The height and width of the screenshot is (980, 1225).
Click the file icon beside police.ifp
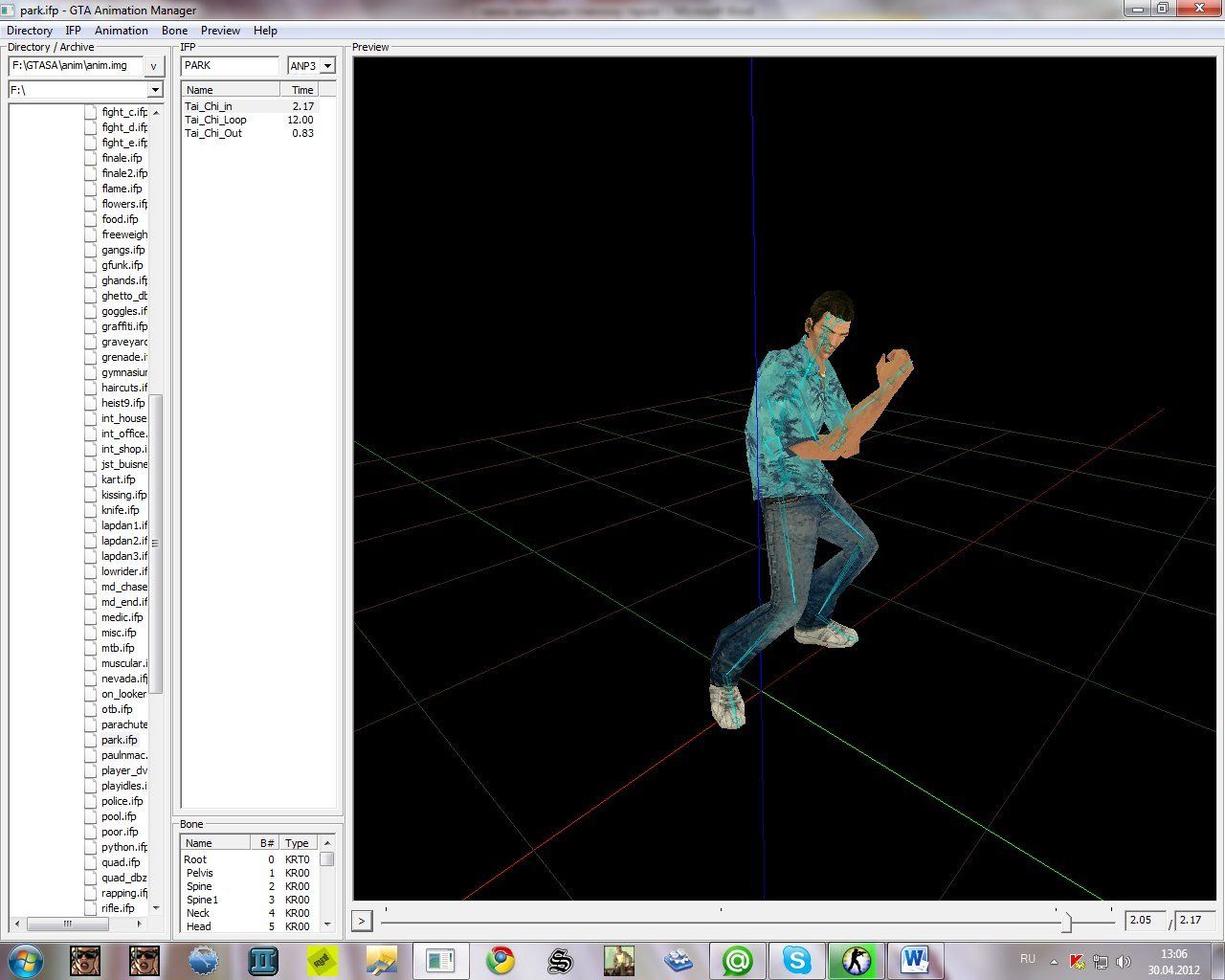coord(90,801)
